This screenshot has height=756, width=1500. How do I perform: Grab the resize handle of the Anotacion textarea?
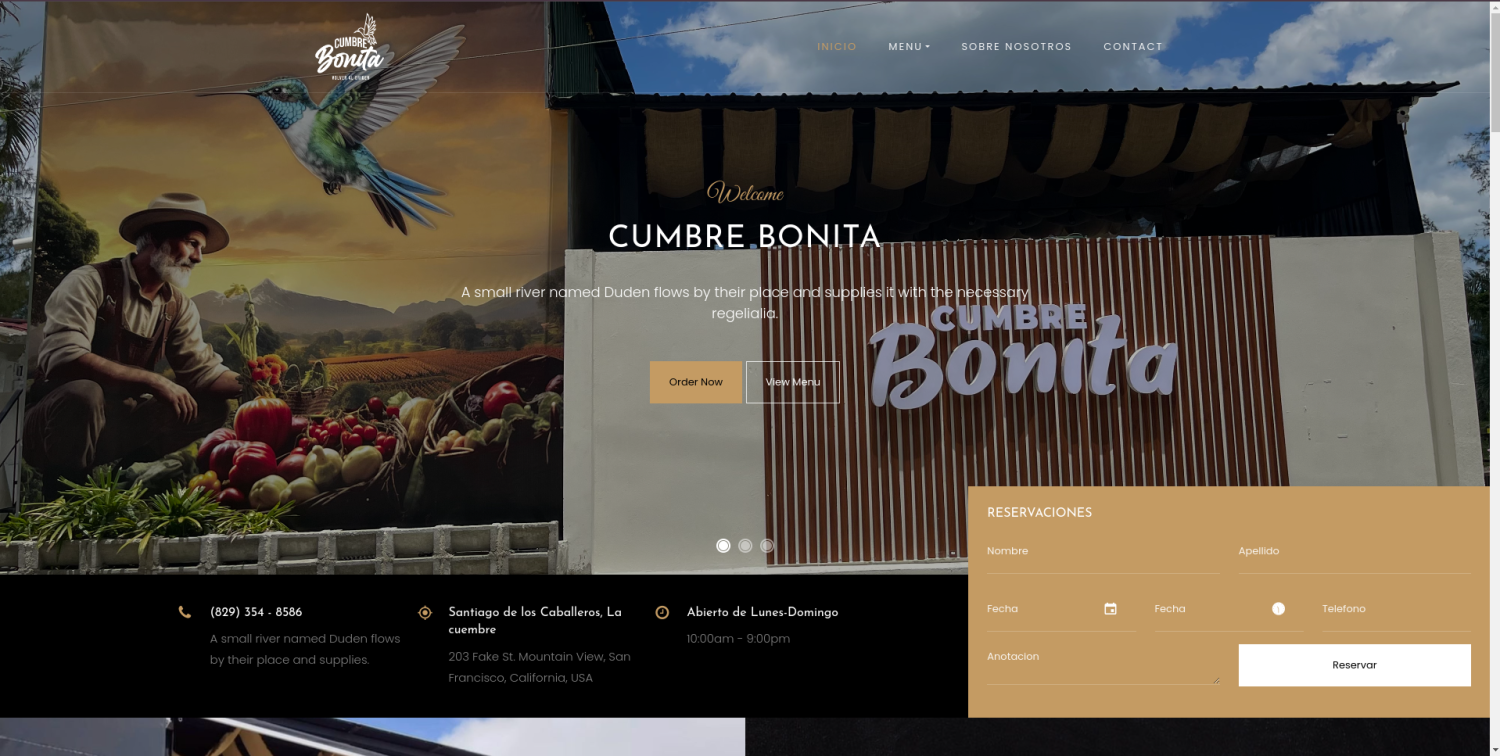[x=1216, y=680]
